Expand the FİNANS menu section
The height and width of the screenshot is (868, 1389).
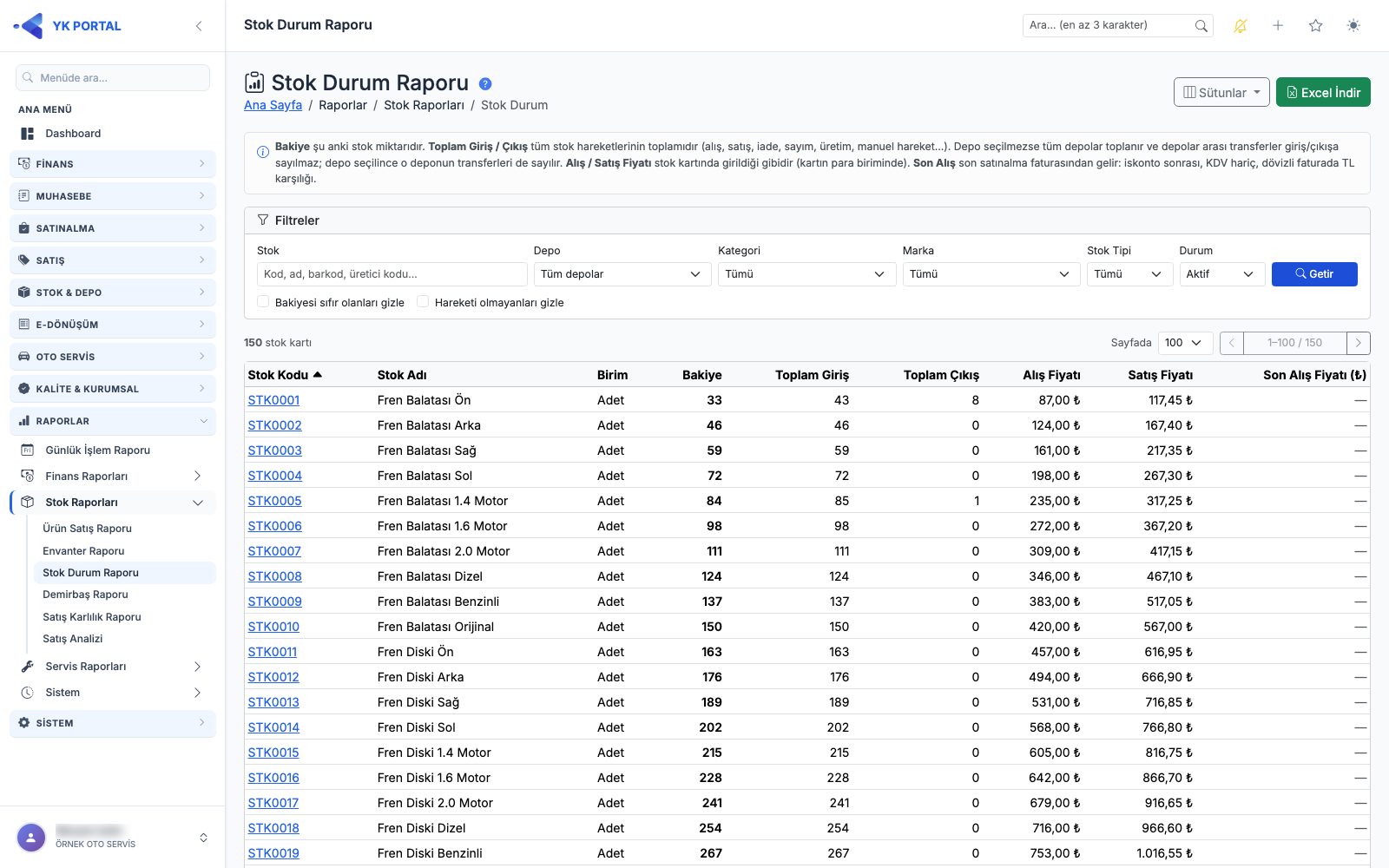pyautogui.click(x=113, y=164)
